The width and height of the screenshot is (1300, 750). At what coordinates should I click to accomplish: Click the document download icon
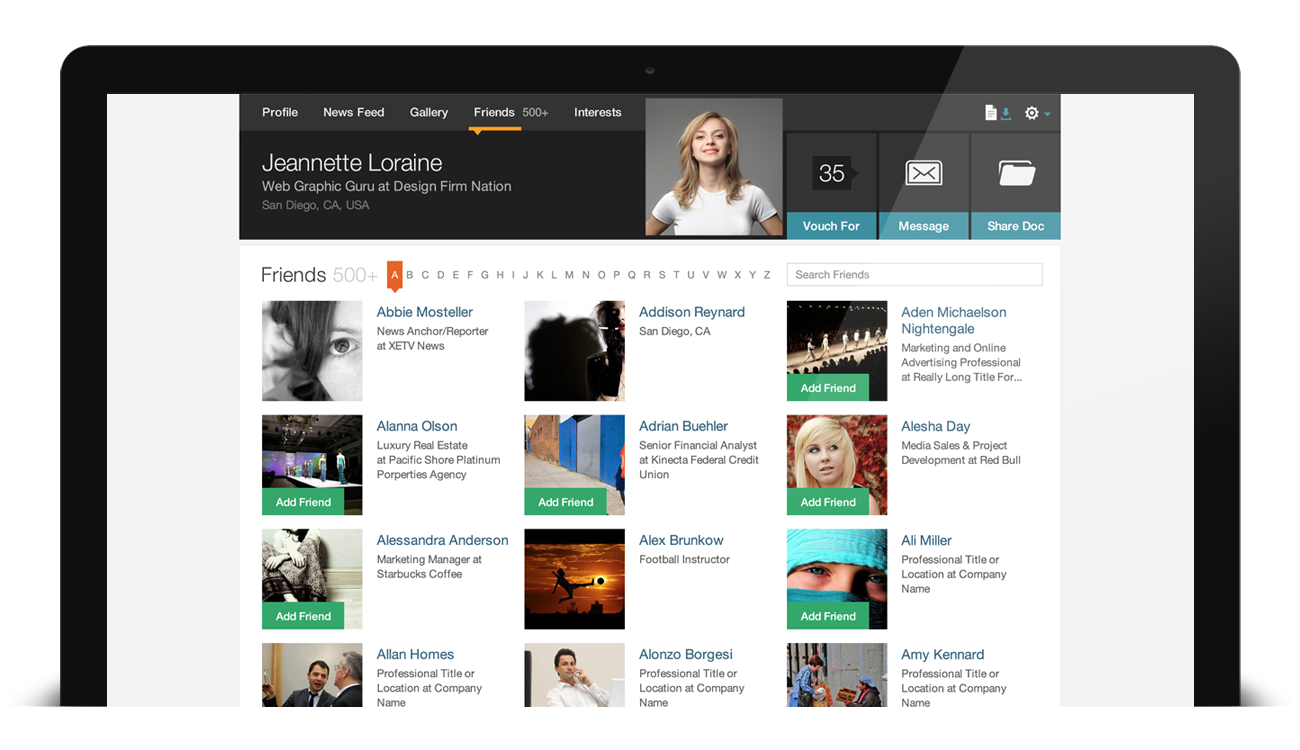(x=997, y=113)
